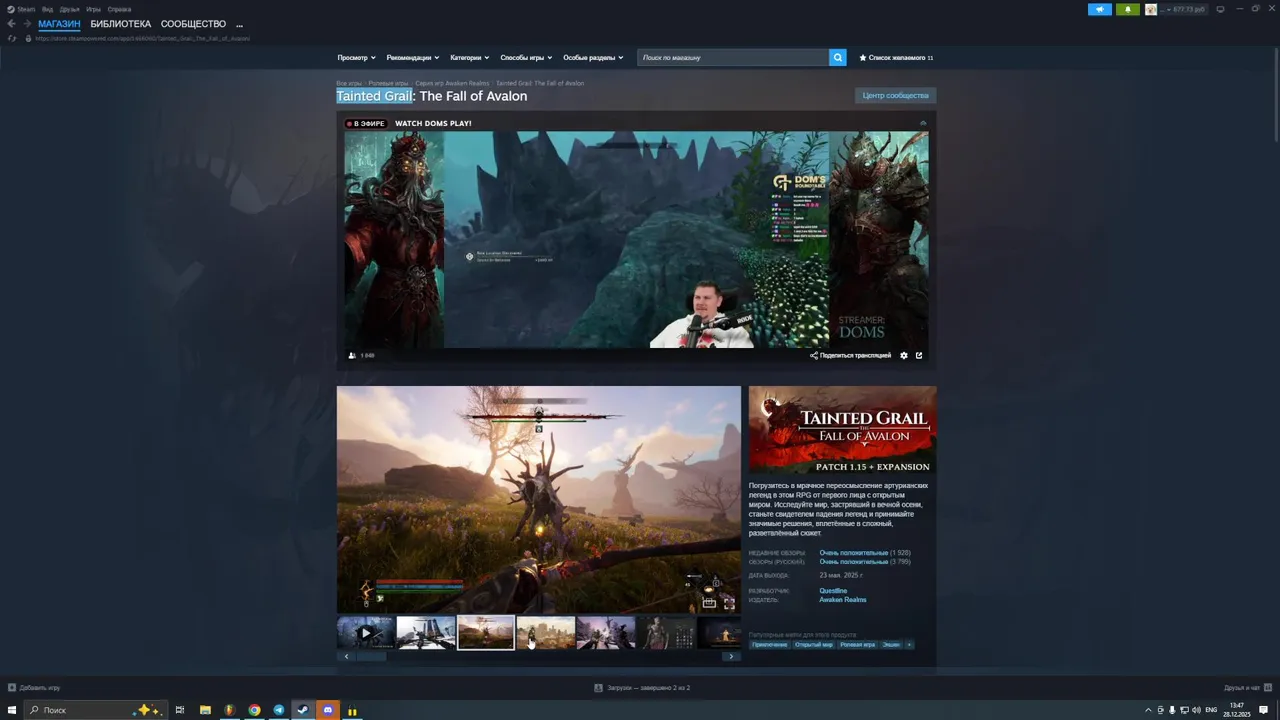Open Discord from the Windows taskbar

tap(328, 710)
